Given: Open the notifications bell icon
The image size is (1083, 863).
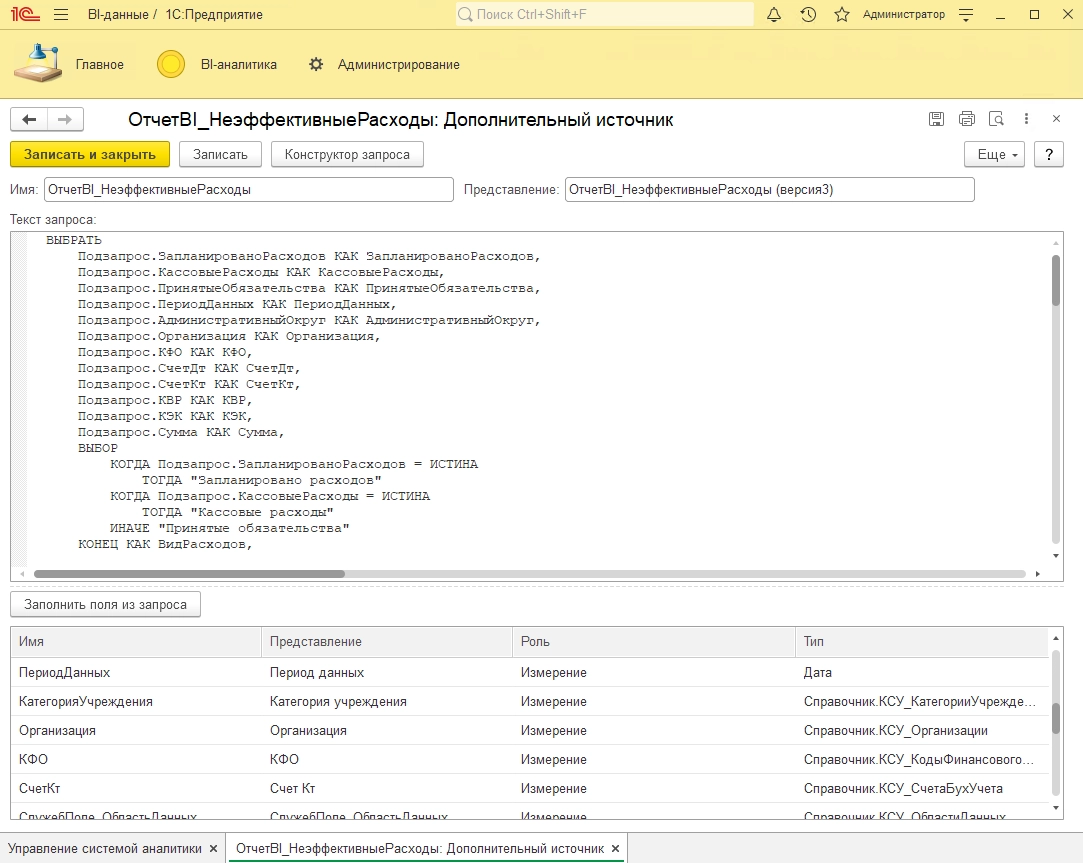Looking at the screenshot, I should point(774,15).
